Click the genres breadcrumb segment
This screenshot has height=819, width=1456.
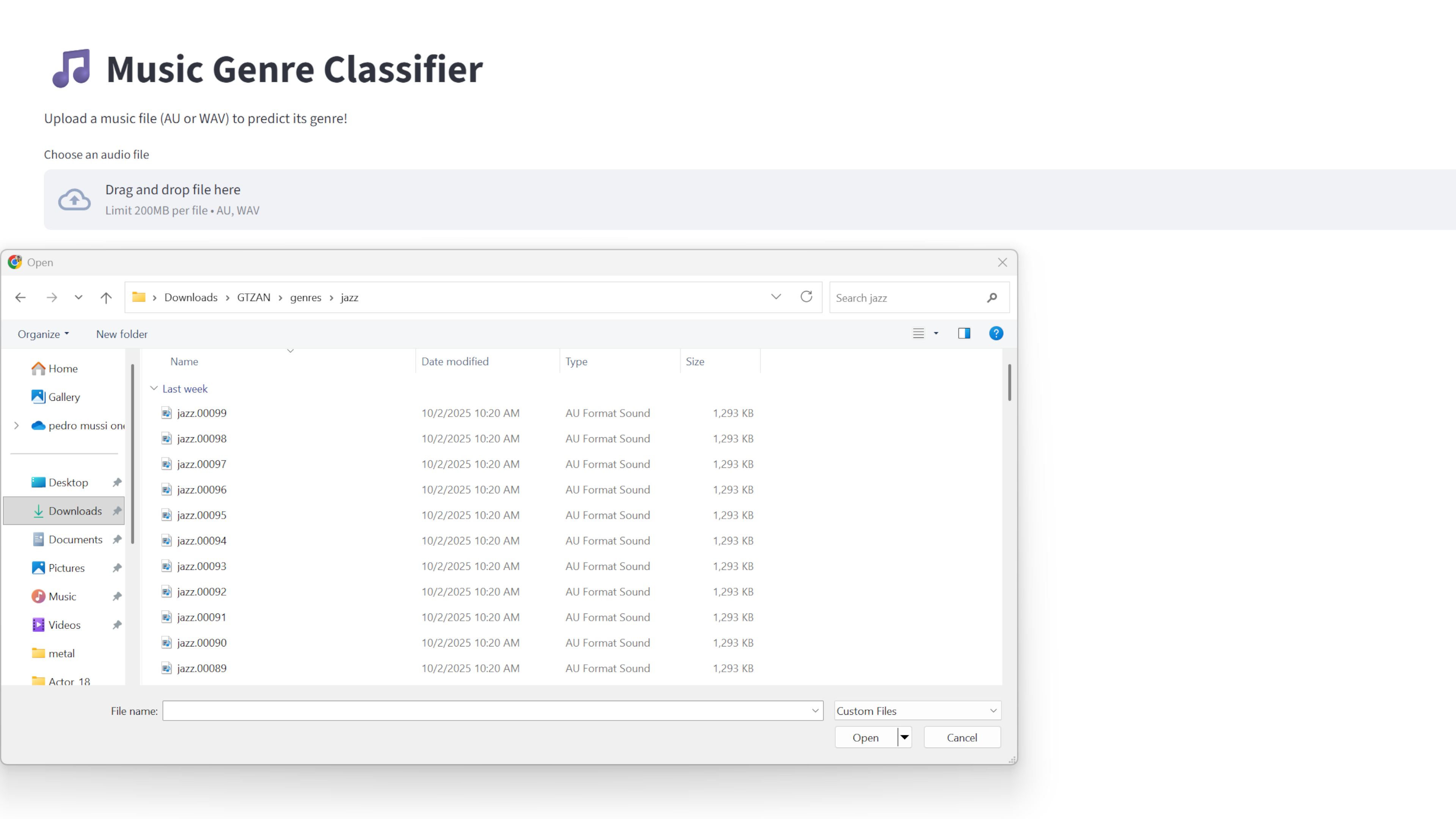pyautogui.click(x=305, y=297)
